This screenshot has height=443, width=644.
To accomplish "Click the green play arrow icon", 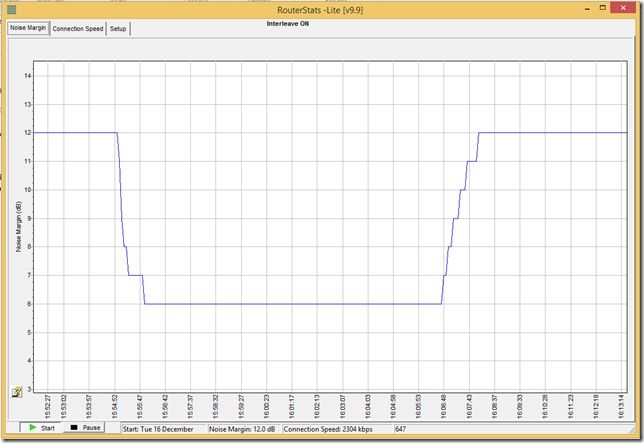I will [33, 427].
